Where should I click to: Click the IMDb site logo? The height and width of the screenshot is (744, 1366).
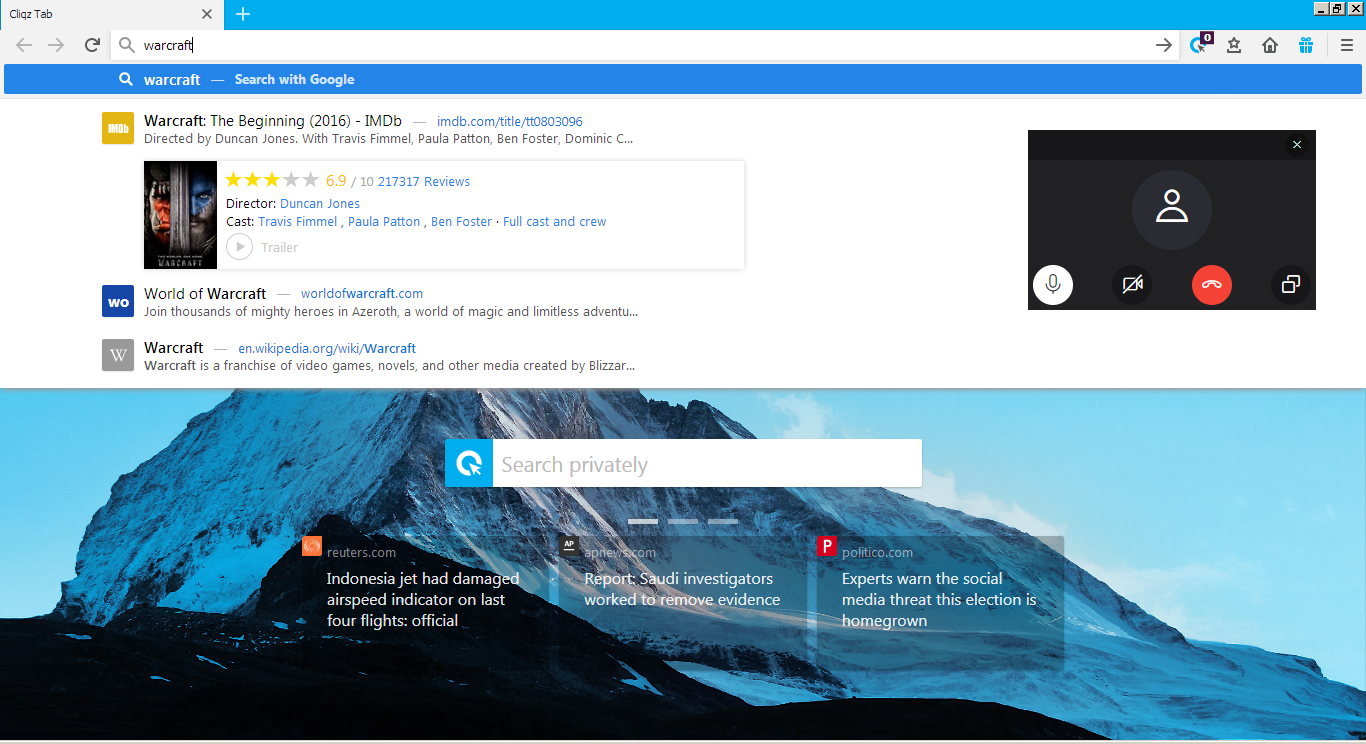coord(118,128)
